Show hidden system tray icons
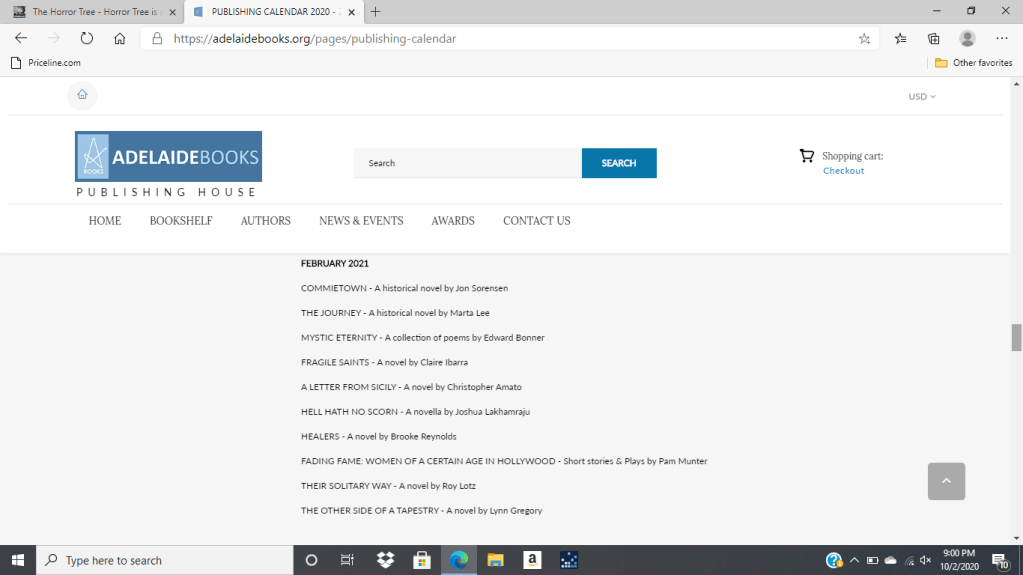The image size is (1023, 575). [855, 560]
